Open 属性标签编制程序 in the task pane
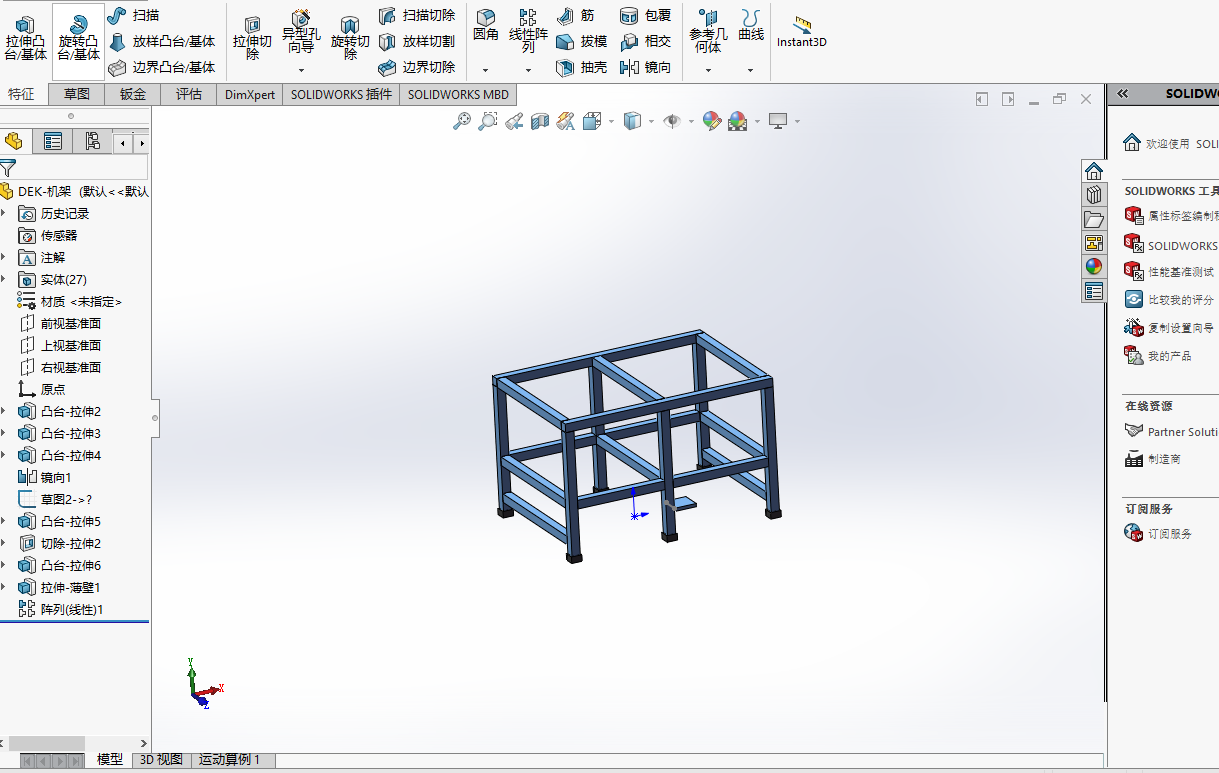Screen dimensions: 1219x773 1171,215
